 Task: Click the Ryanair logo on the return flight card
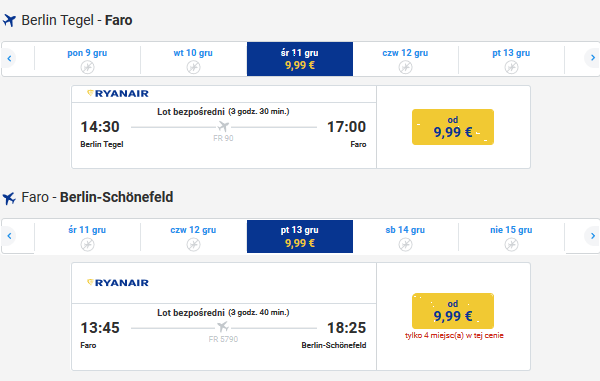pyautogui.click(x=118, y=283)
